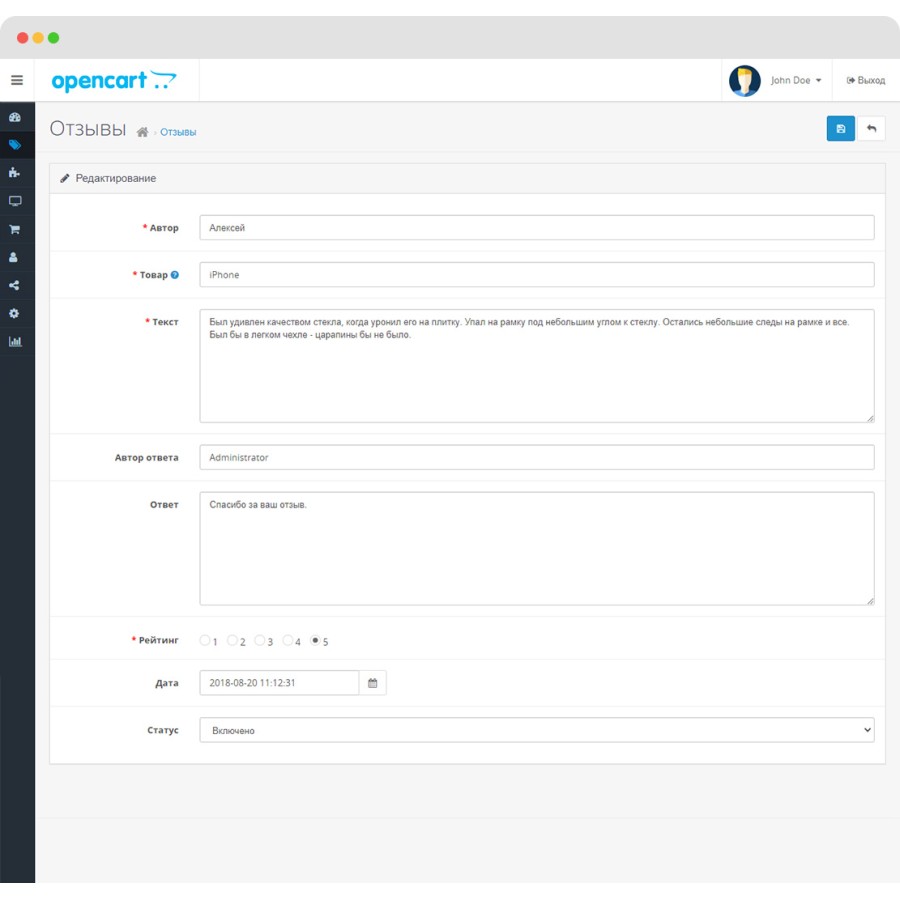Viewport: 900px width, 900px height.
Task: Click the macOS green maximize dot
Action: click(53, 38)
